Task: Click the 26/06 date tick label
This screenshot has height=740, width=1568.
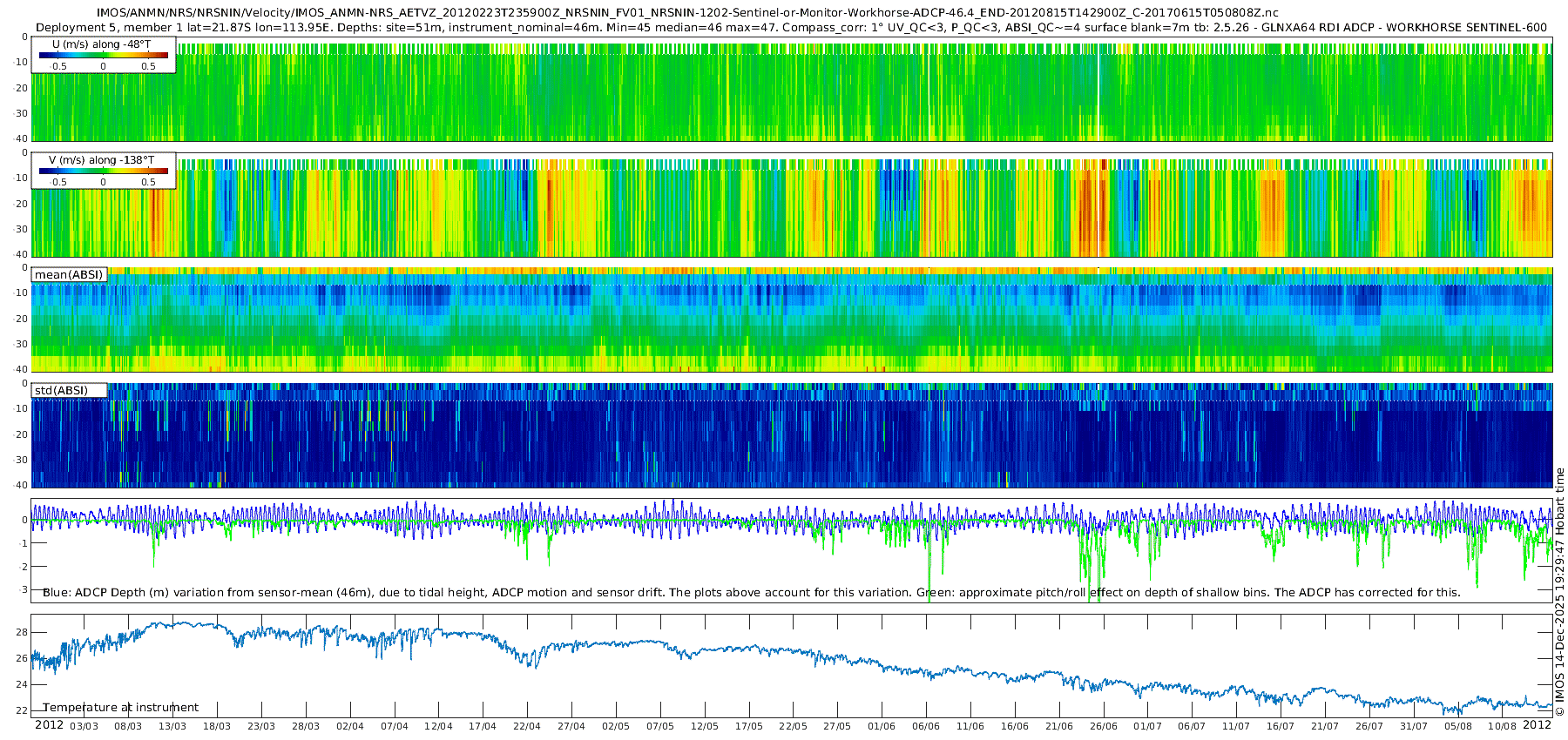Action: (x=1103, y=726)
